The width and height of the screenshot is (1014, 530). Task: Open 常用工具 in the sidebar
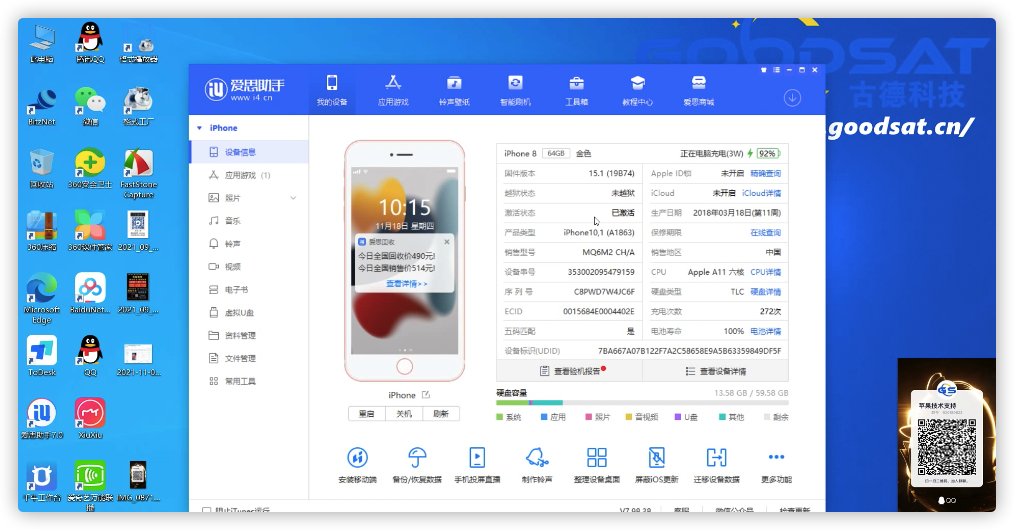pyautogui.click(x=249, y=381)
